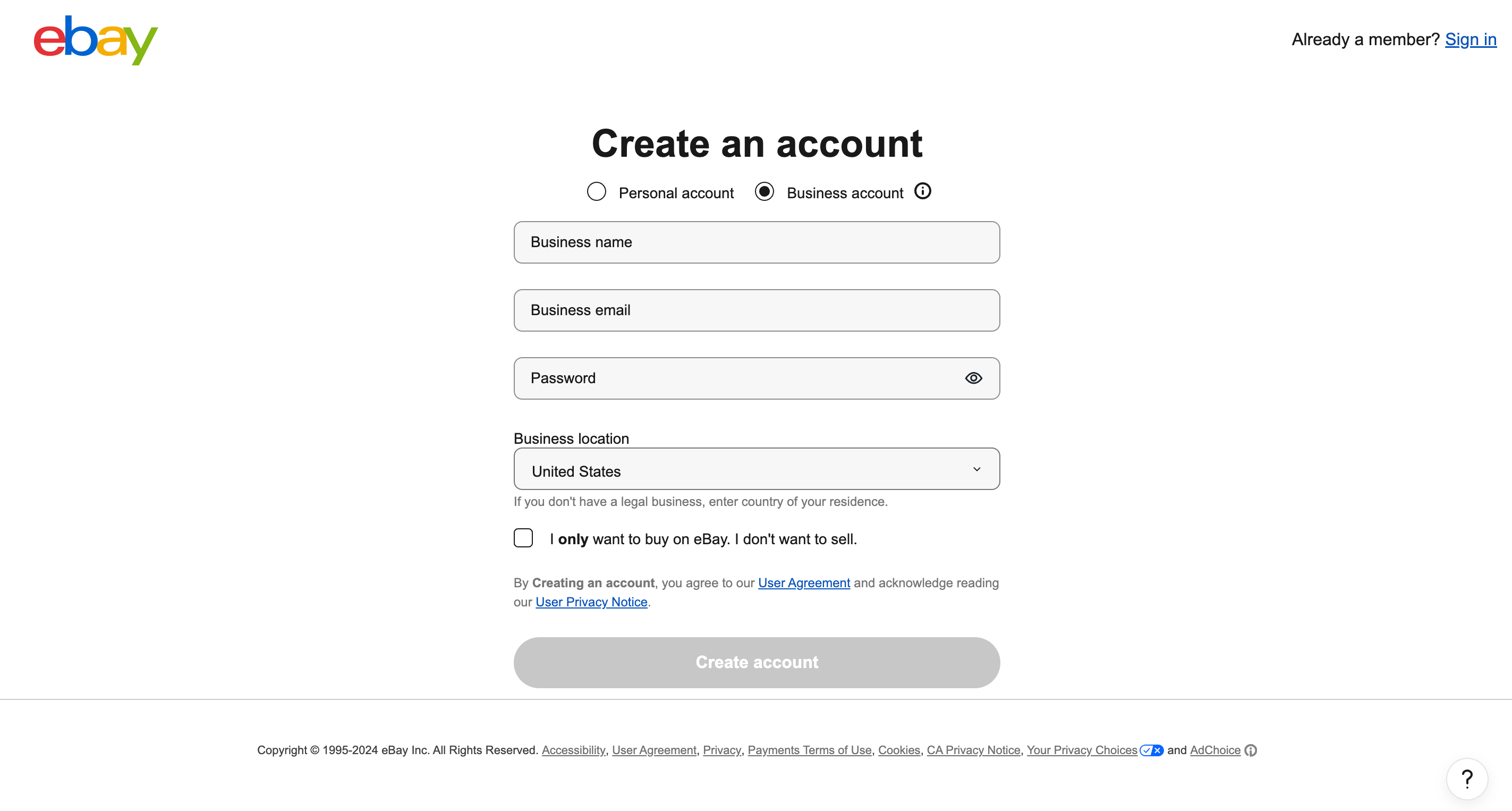This screenshot has height=811, width=1512.
Task: Select the Business account radio button
Action: (x=764, y=192)
